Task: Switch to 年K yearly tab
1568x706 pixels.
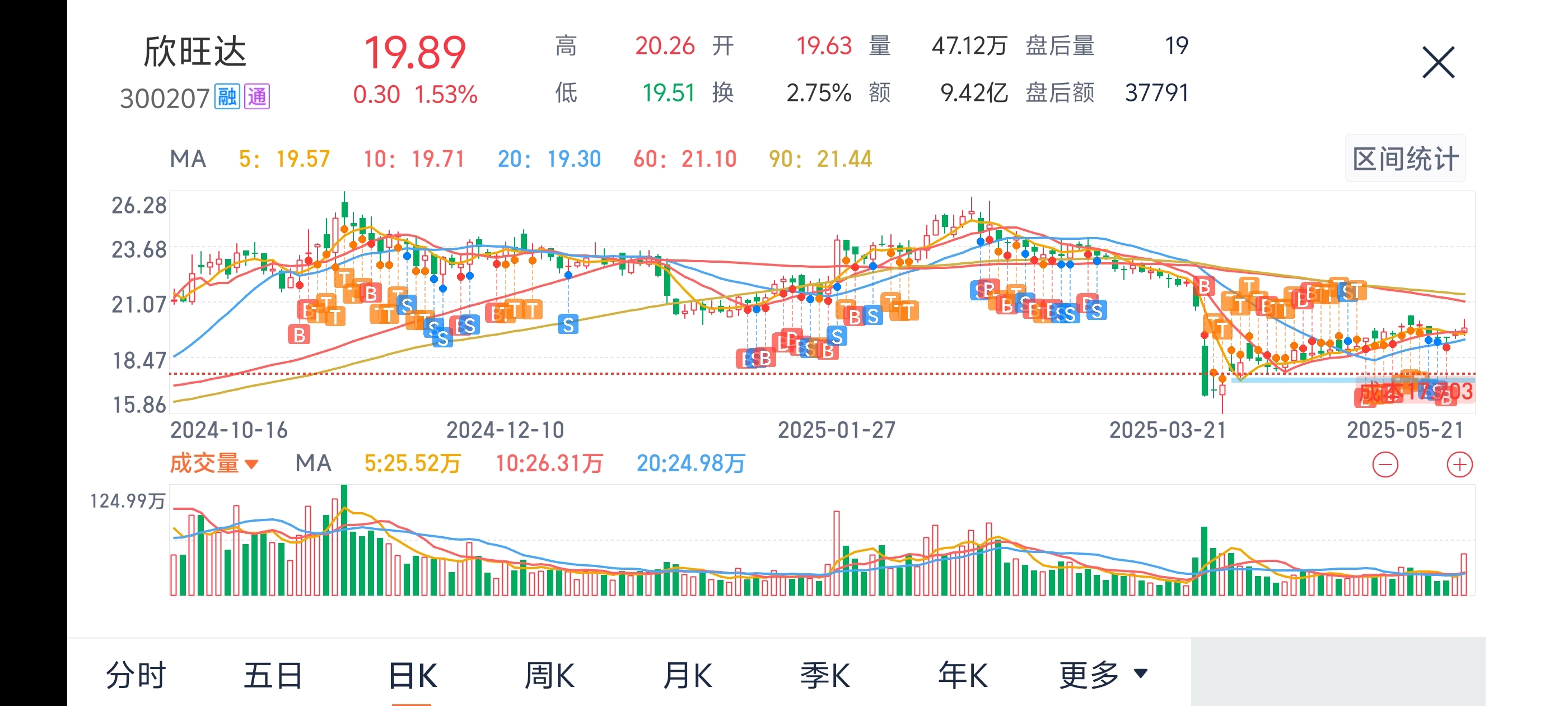Action: click(x=962, y=674)
